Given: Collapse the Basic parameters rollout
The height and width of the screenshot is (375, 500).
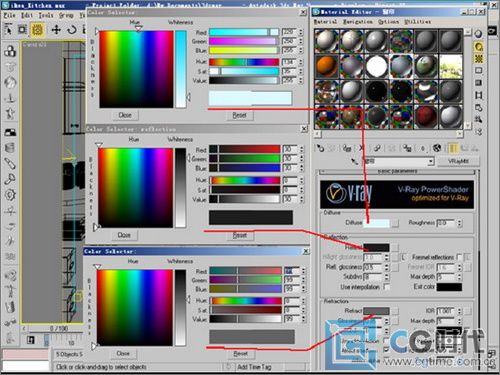Looking at the screenshot, I should tap(397, 171).
